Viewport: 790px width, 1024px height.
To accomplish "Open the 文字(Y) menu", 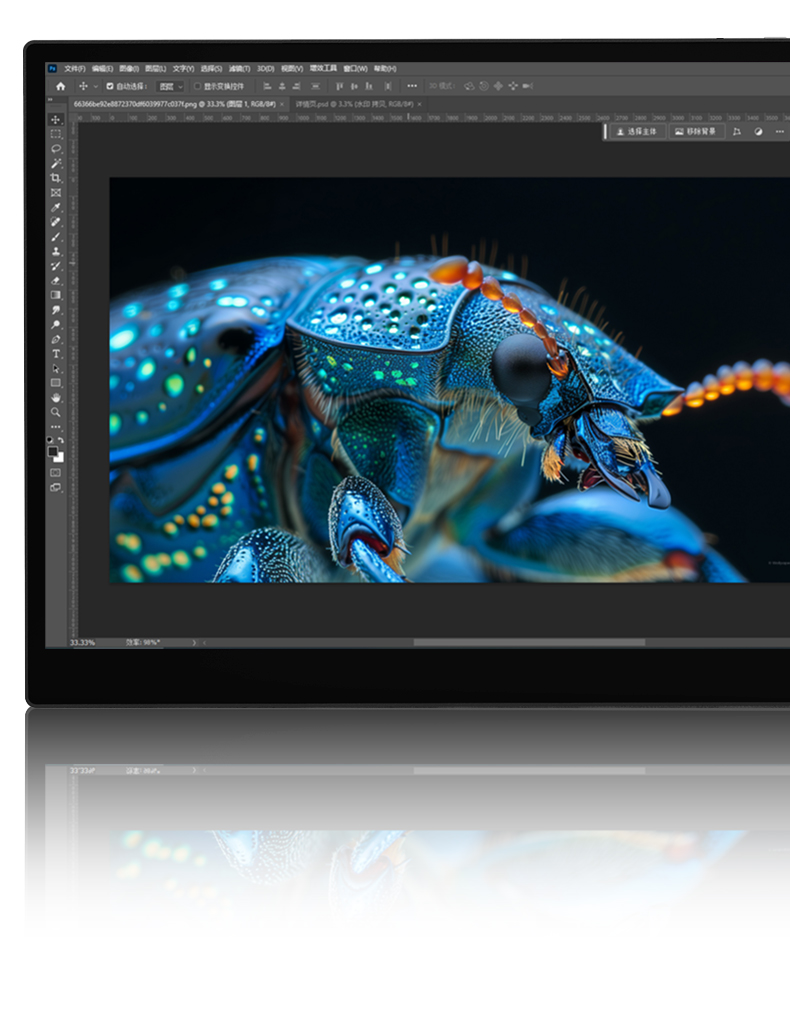I will click(x=183, y=69).
